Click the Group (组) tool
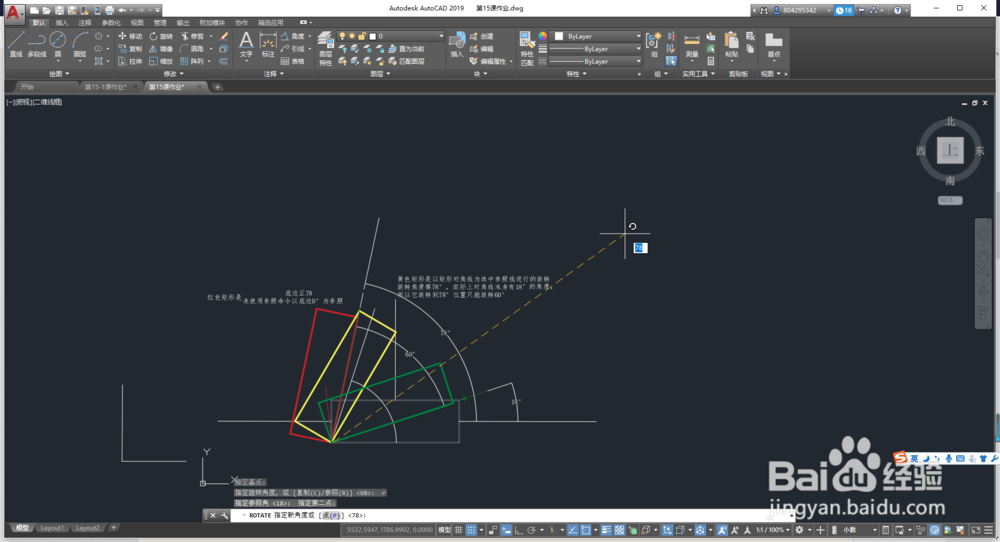The height and width of the screenshot is (542, 1000). (653, 45)
